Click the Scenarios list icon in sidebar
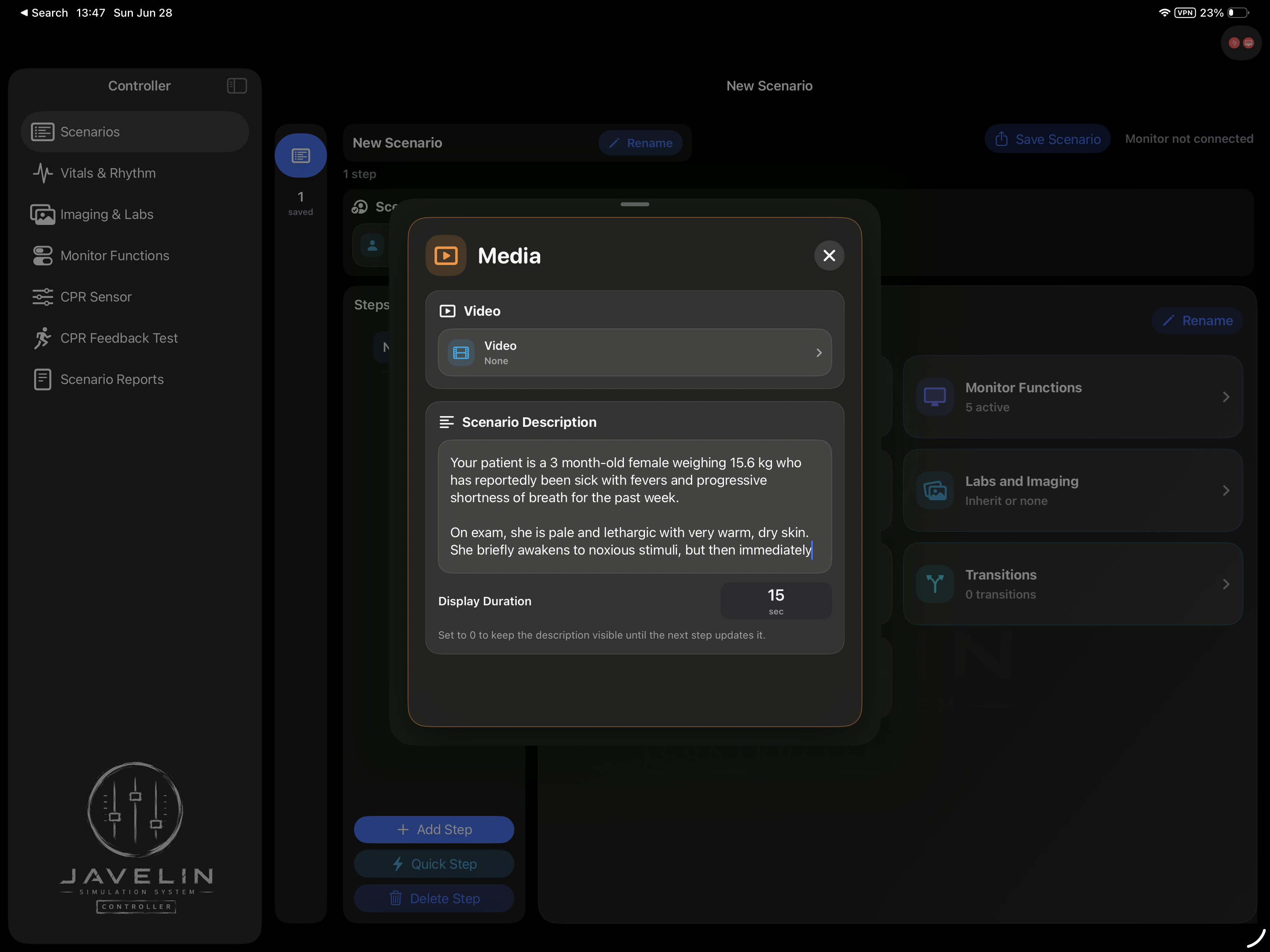Image resolution: width=1270 pixels, height=952 pixels. tap(42, 131)
